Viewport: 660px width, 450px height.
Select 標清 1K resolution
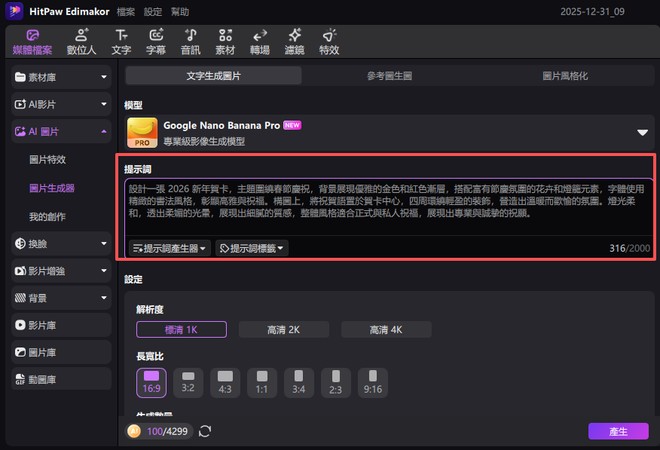[181, 330]
